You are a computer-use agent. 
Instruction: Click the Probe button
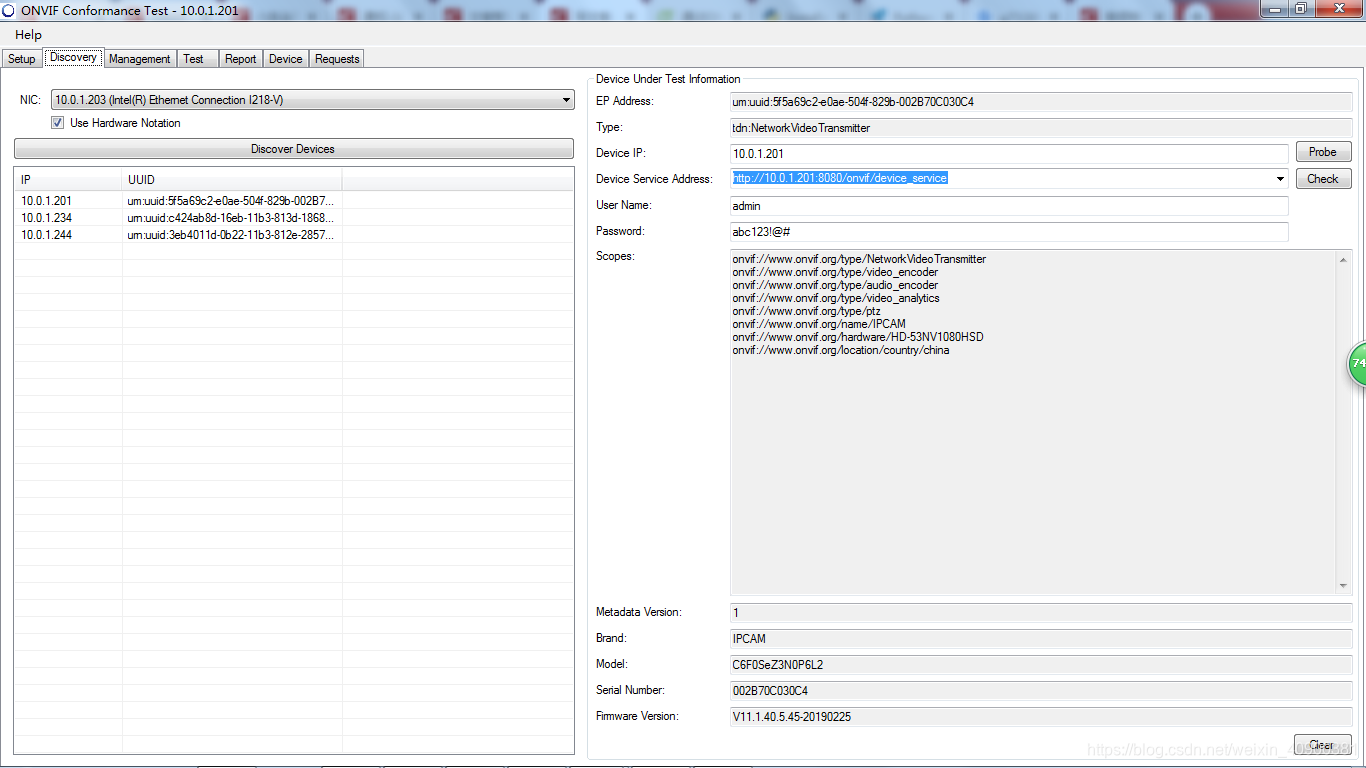[1323, 152]
